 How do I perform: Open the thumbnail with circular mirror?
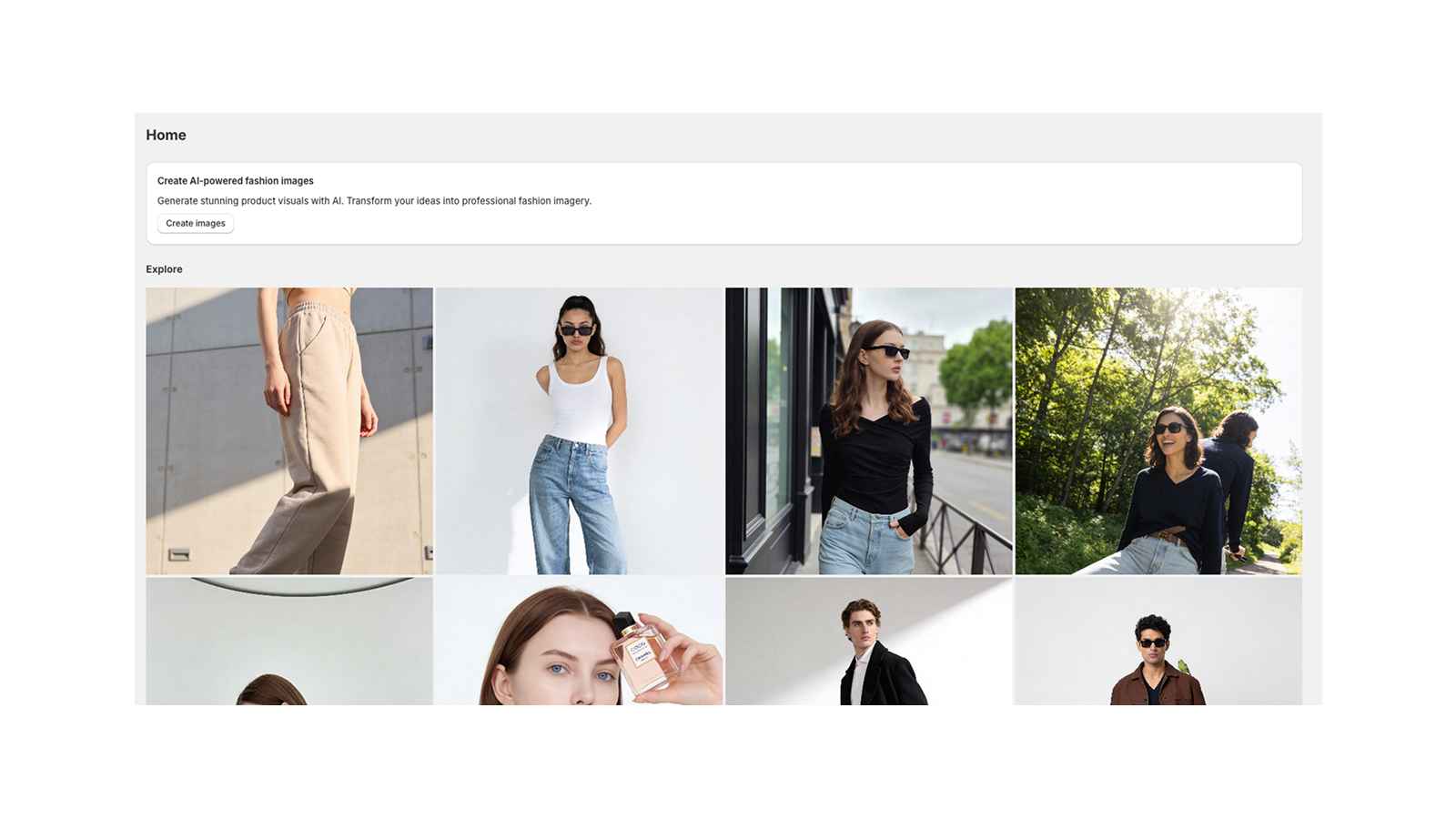coord(289,642)
